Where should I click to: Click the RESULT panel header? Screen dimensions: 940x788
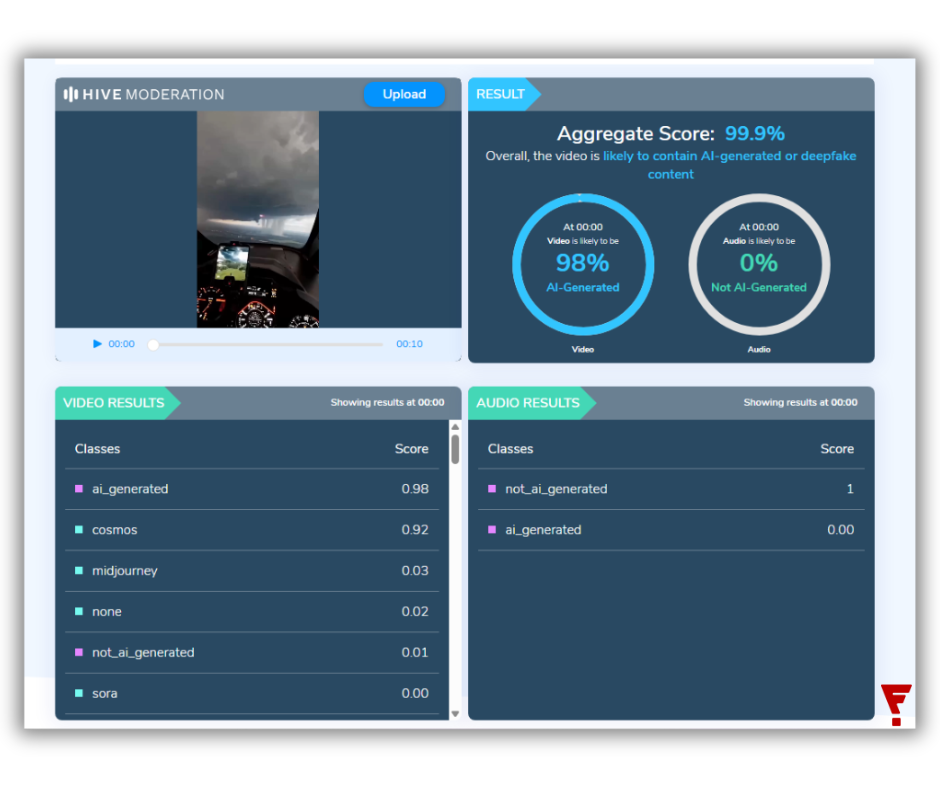(x=501, y=94)
